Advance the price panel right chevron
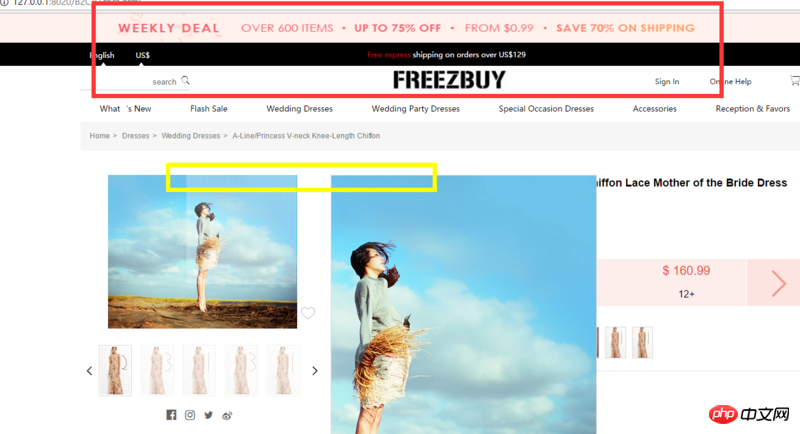 pyautogui.click(x=778, y=283)
